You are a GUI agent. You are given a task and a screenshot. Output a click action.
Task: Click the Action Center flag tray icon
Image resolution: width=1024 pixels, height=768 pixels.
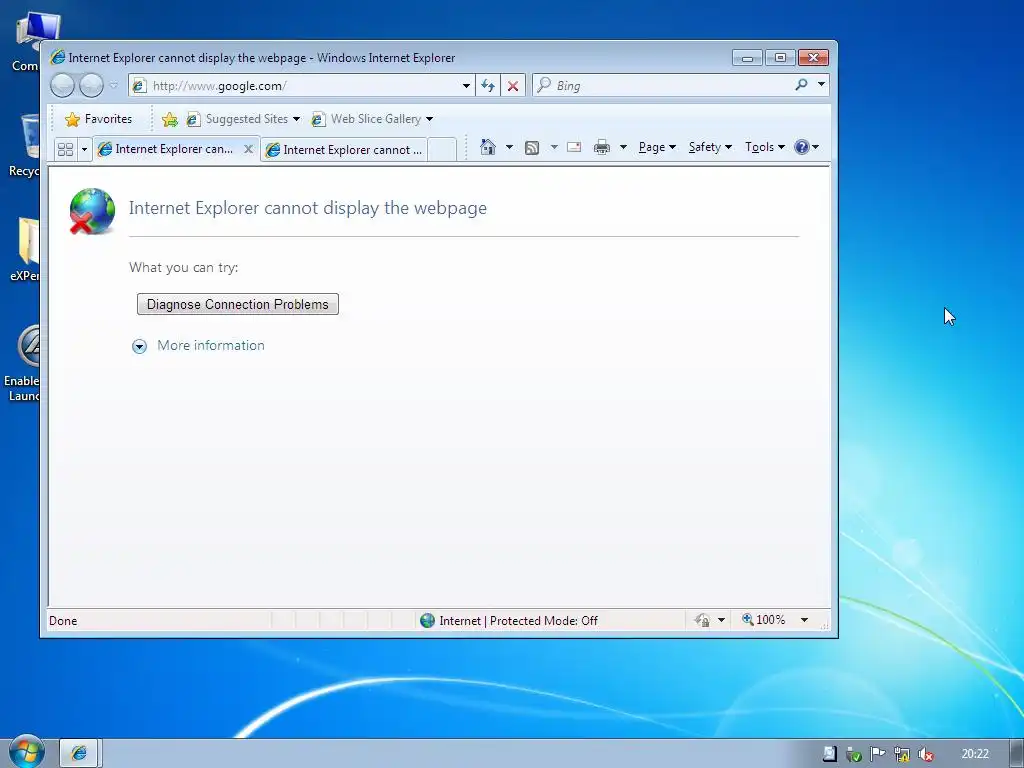point(877,754)
